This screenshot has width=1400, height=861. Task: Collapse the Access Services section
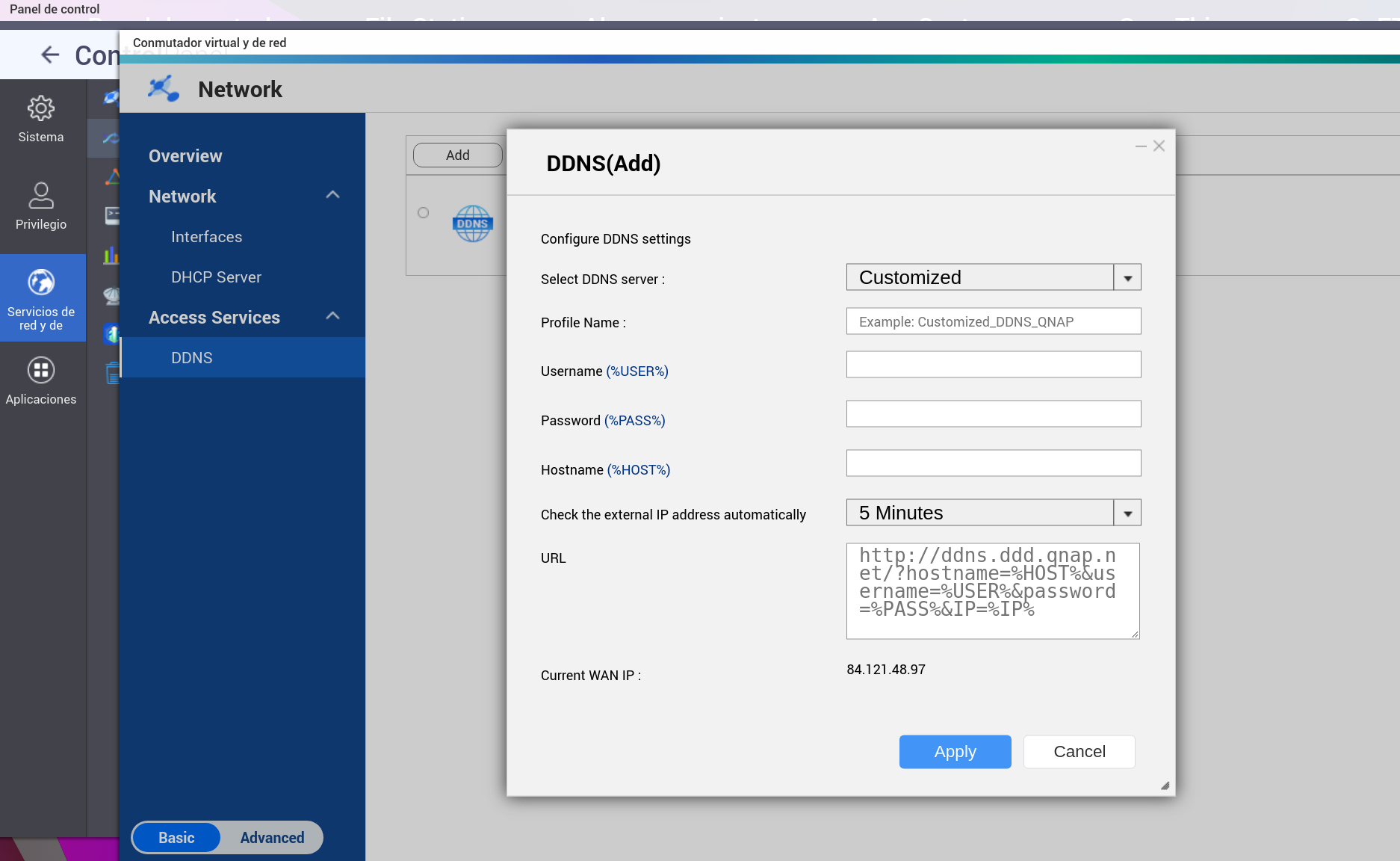point(333,317)
